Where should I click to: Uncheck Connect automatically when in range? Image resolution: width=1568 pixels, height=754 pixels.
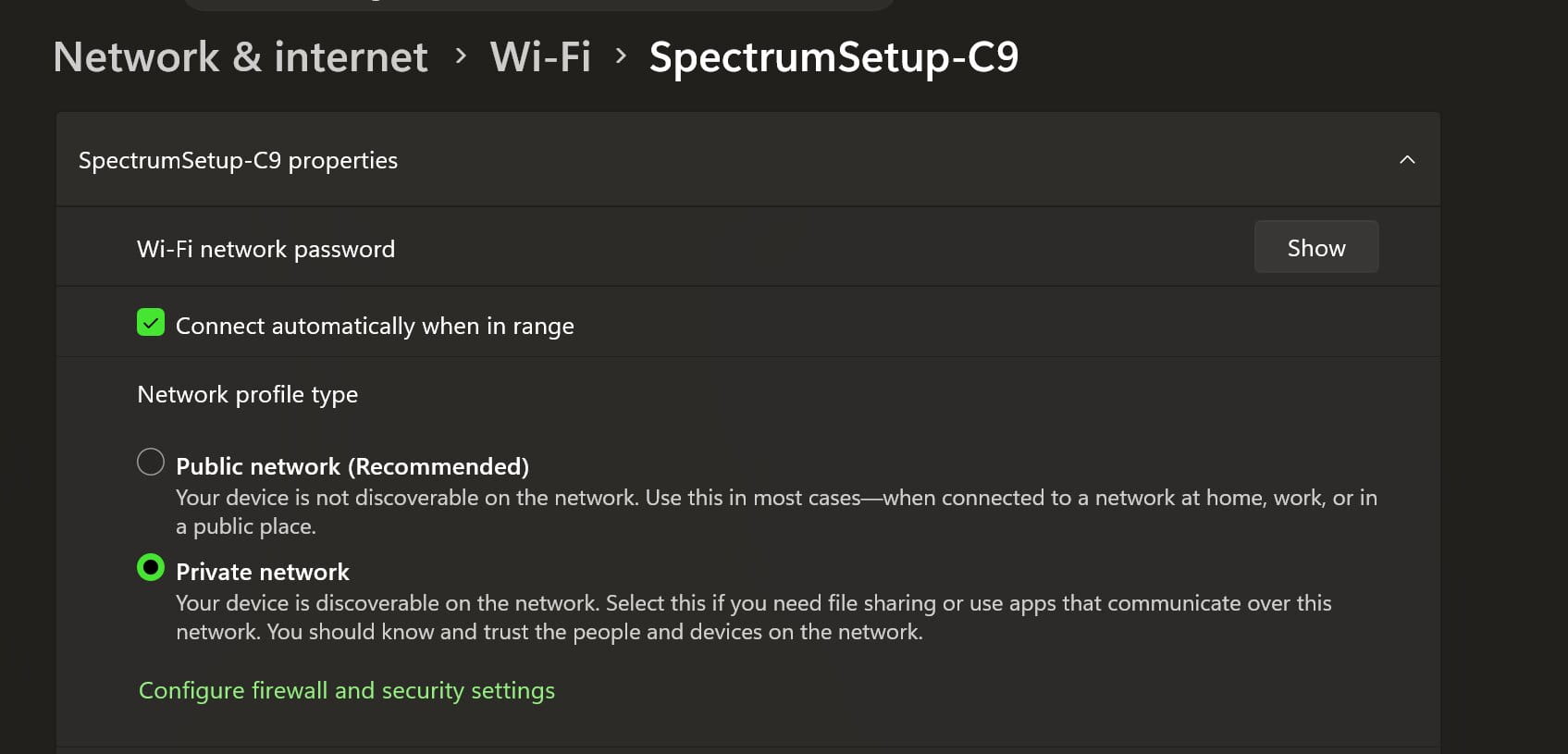click(151, 323)
